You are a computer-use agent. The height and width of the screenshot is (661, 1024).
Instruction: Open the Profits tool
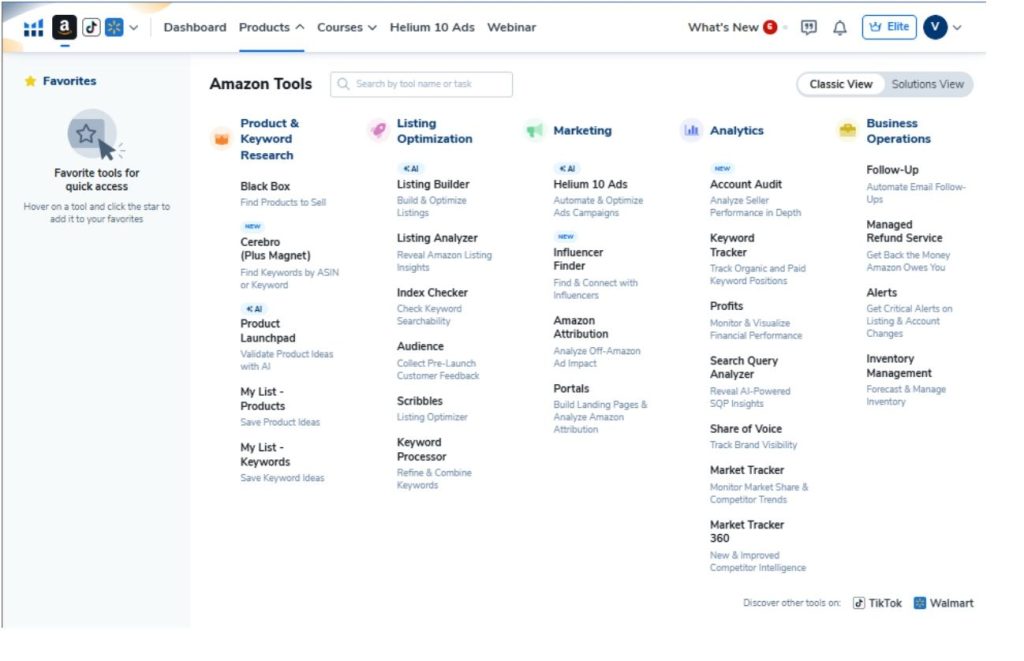point(726,306)
